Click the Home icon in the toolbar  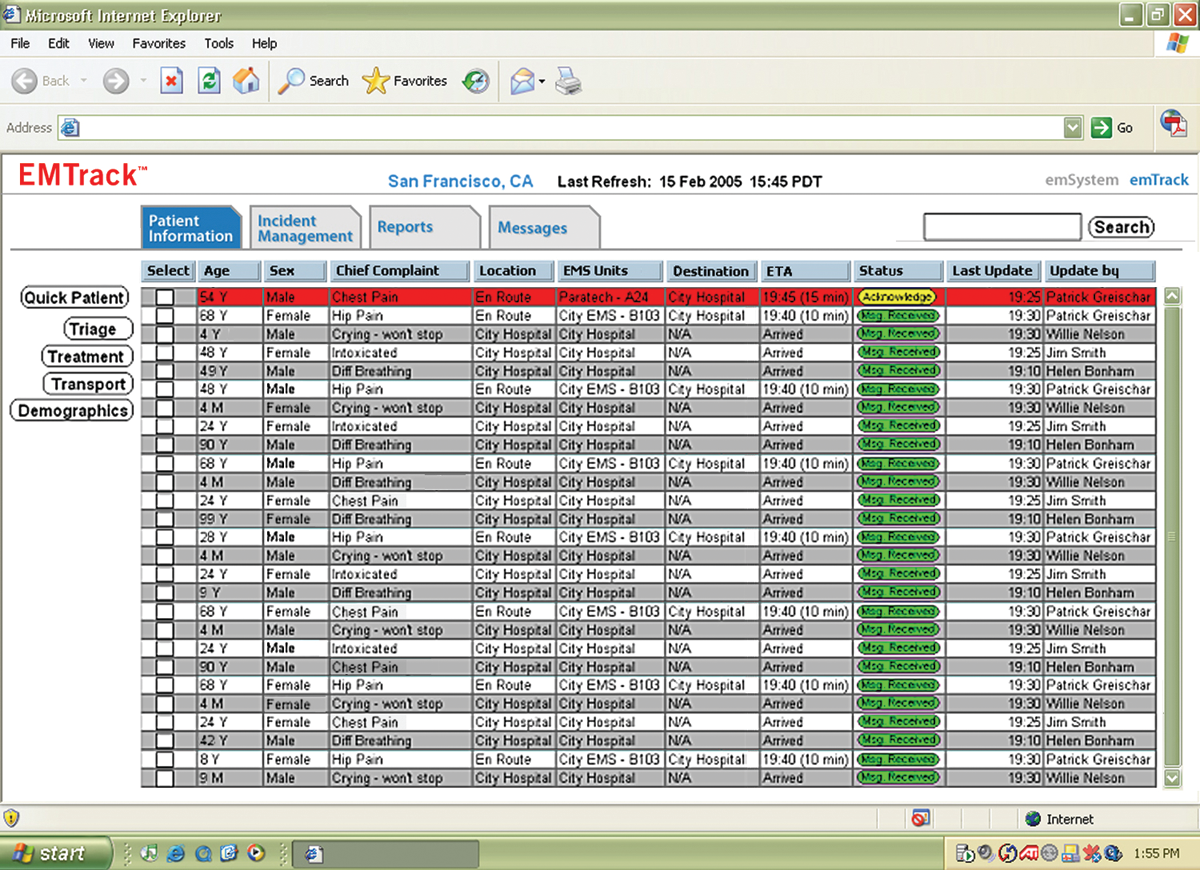point(245,82)
